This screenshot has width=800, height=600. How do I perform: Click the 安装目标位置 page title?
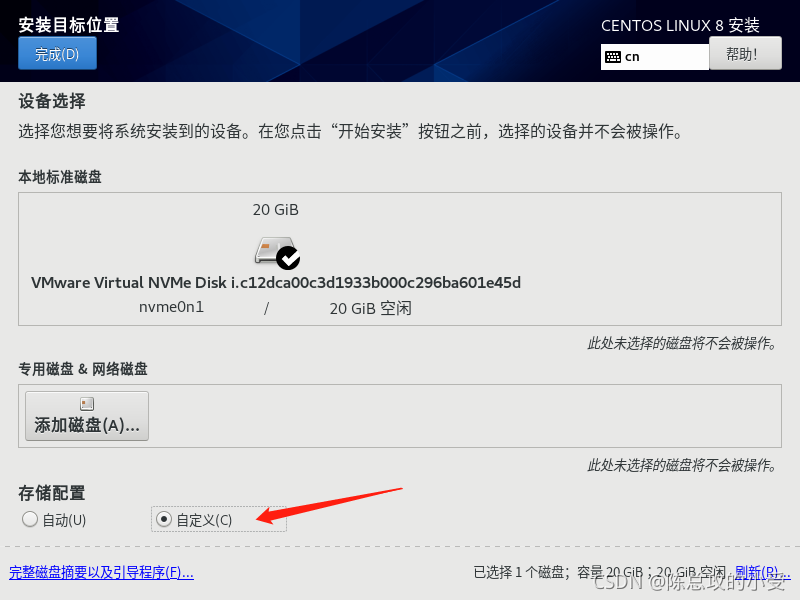[69, 24]
